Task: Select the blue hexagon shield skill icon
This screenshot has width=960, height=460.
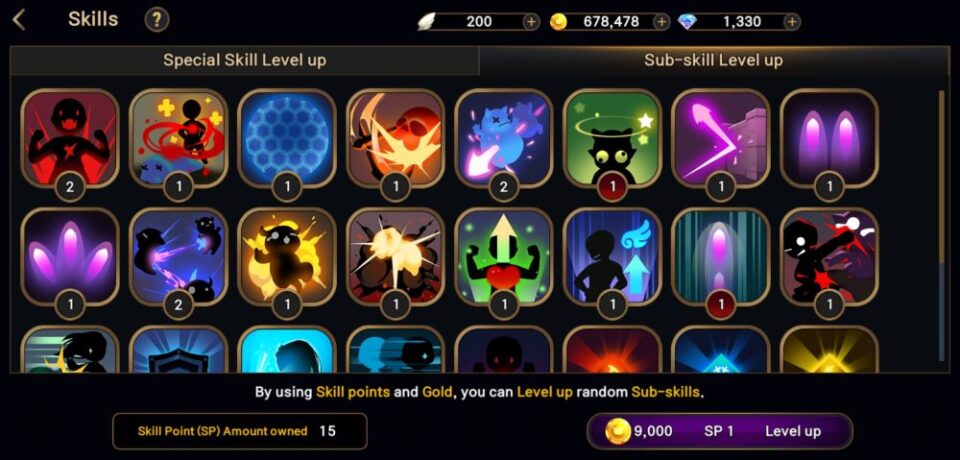Action: 287,138
